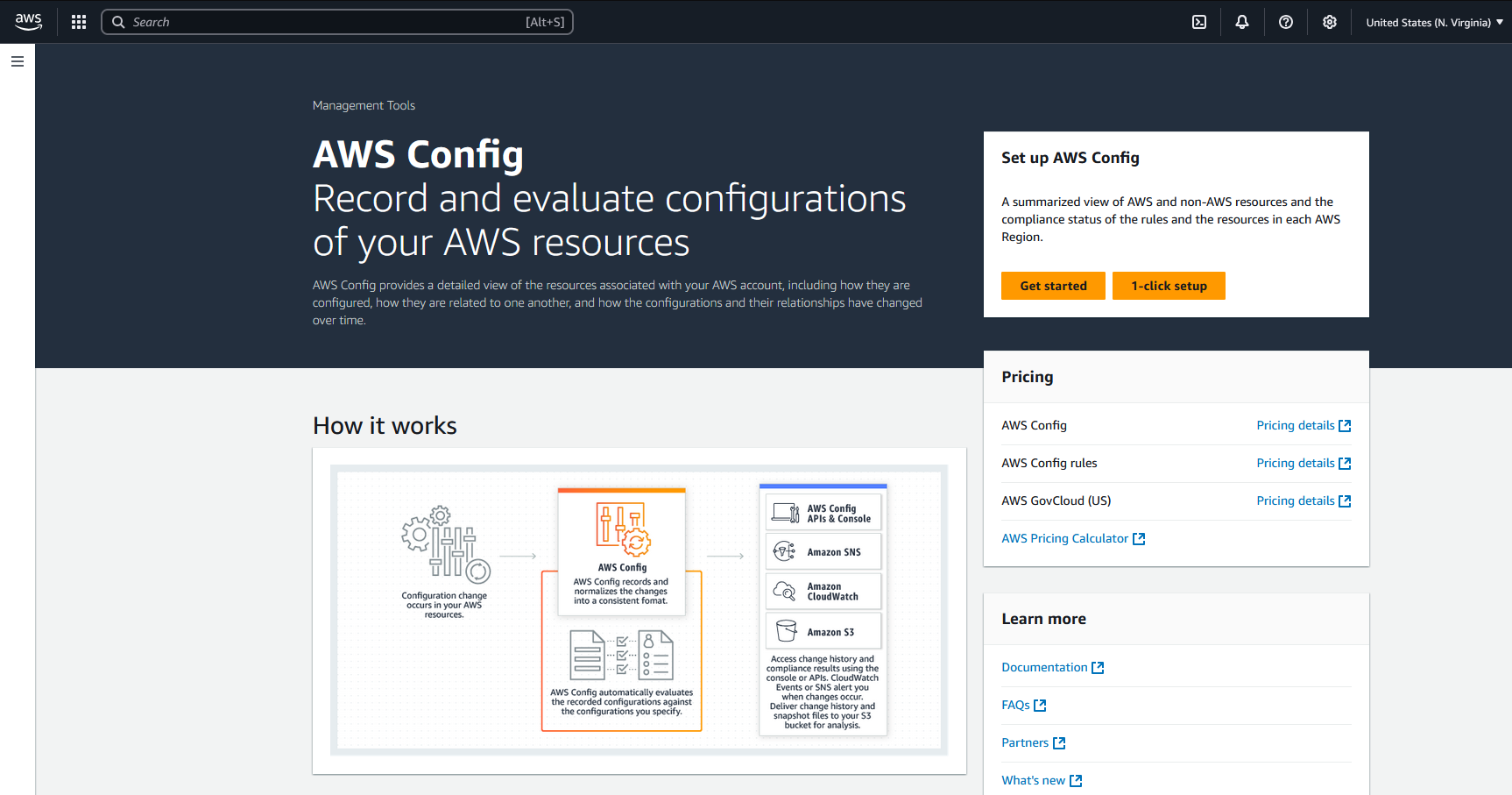
Task: Click the external link icon beside Documentation
Action: tap(1098, 668)
